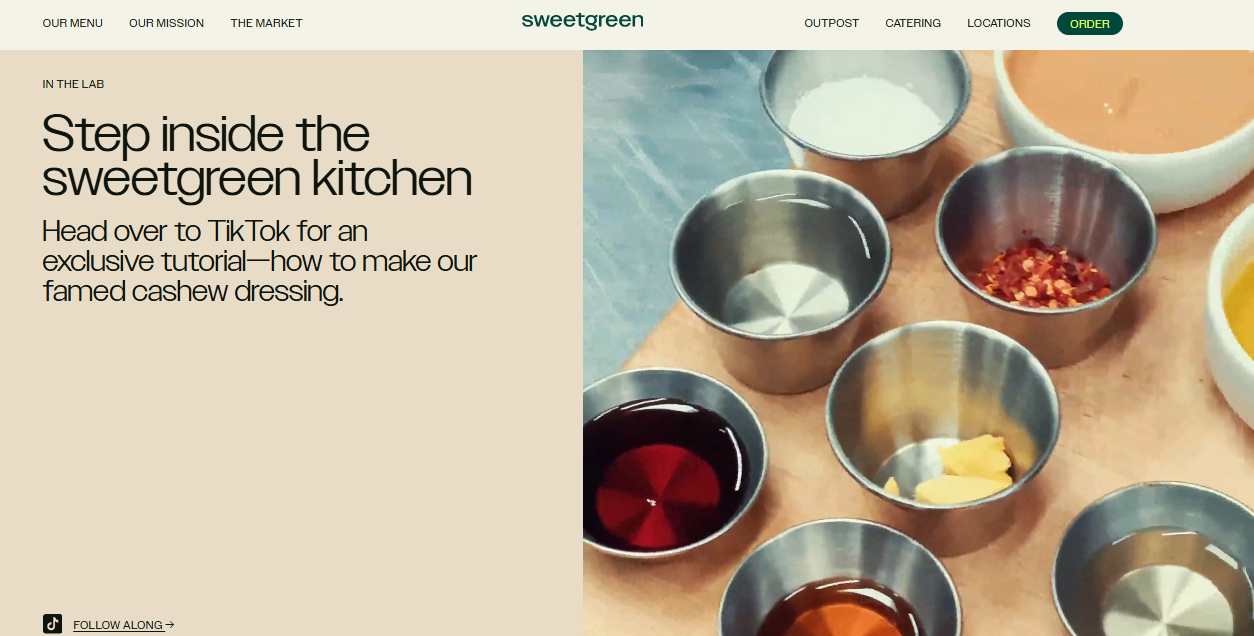Select Outpost in the top navigation
1254x636 pixels.
point(831,23)
